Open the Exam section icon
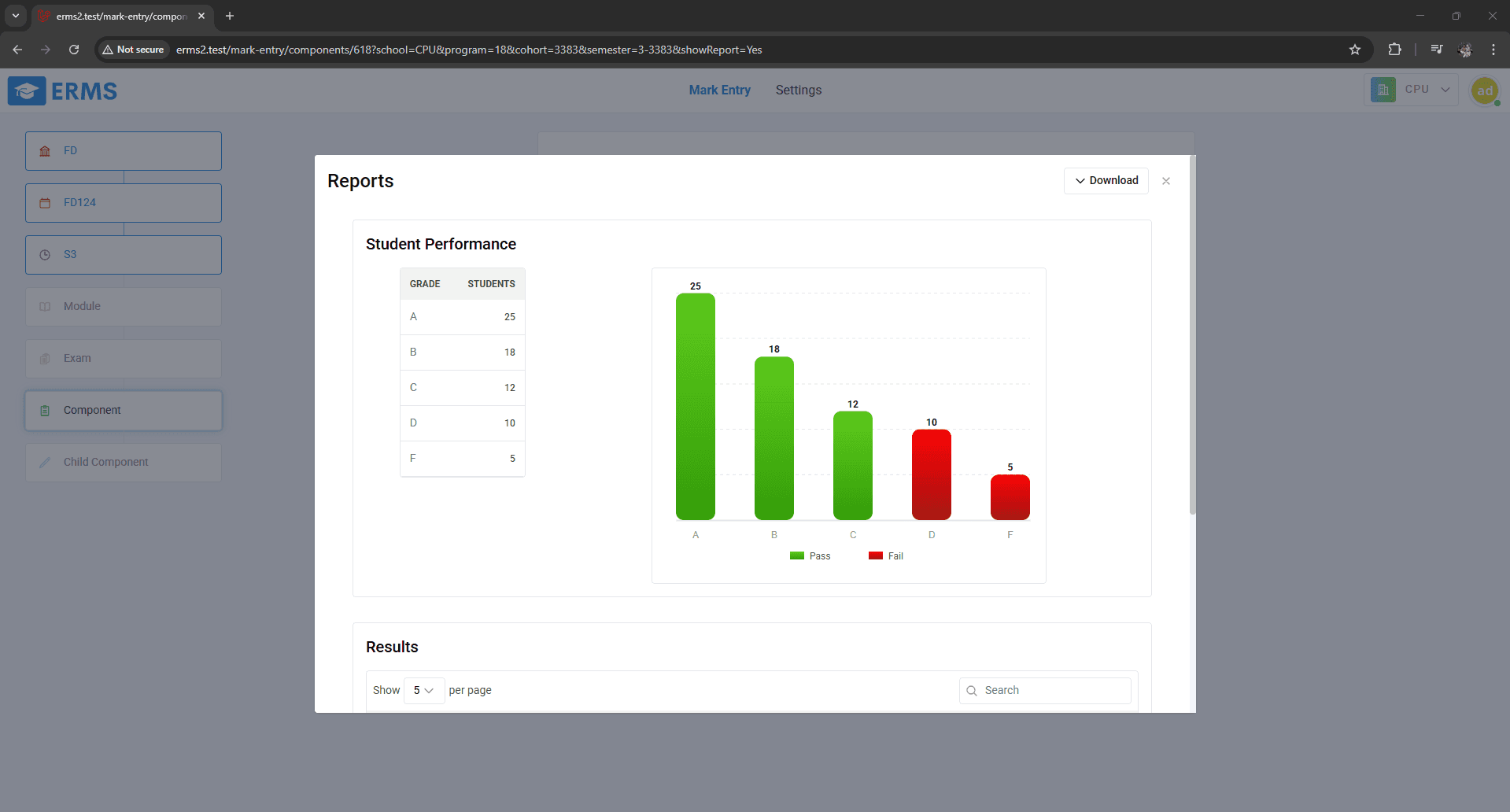1510x812 pixels. (45, 358)
